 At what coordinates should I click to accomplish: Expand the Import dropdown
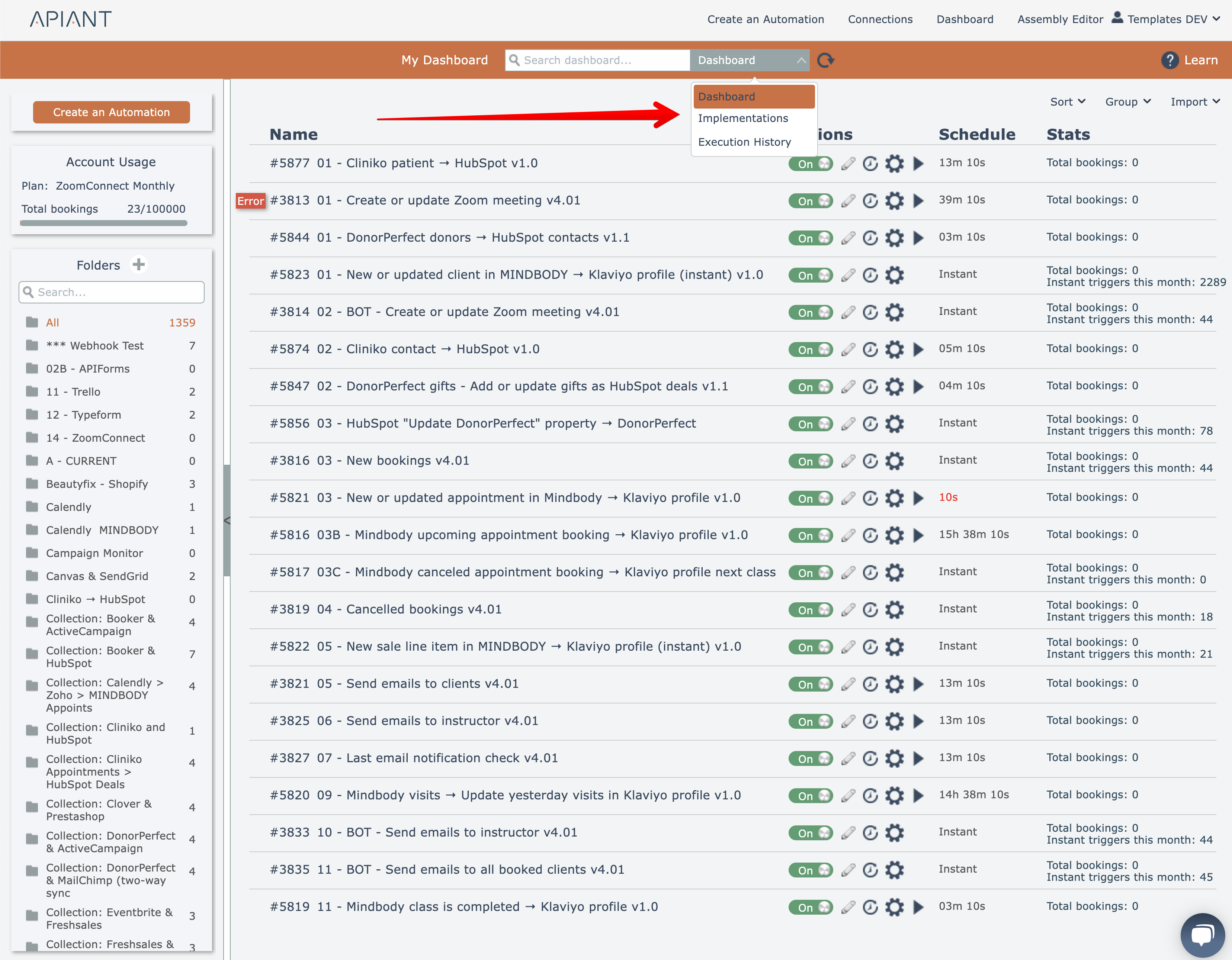(1195, 102)
